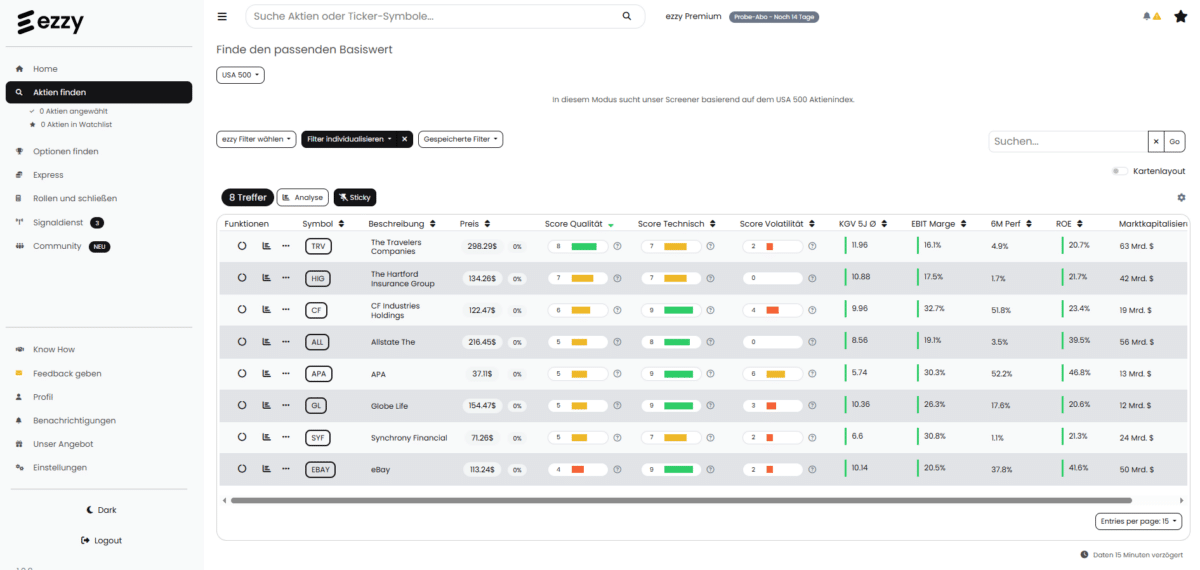The height and width of the screenshot is (570, 1200).
Task: Open chart analysis icon for EBAY row
Action: [266, 469]
